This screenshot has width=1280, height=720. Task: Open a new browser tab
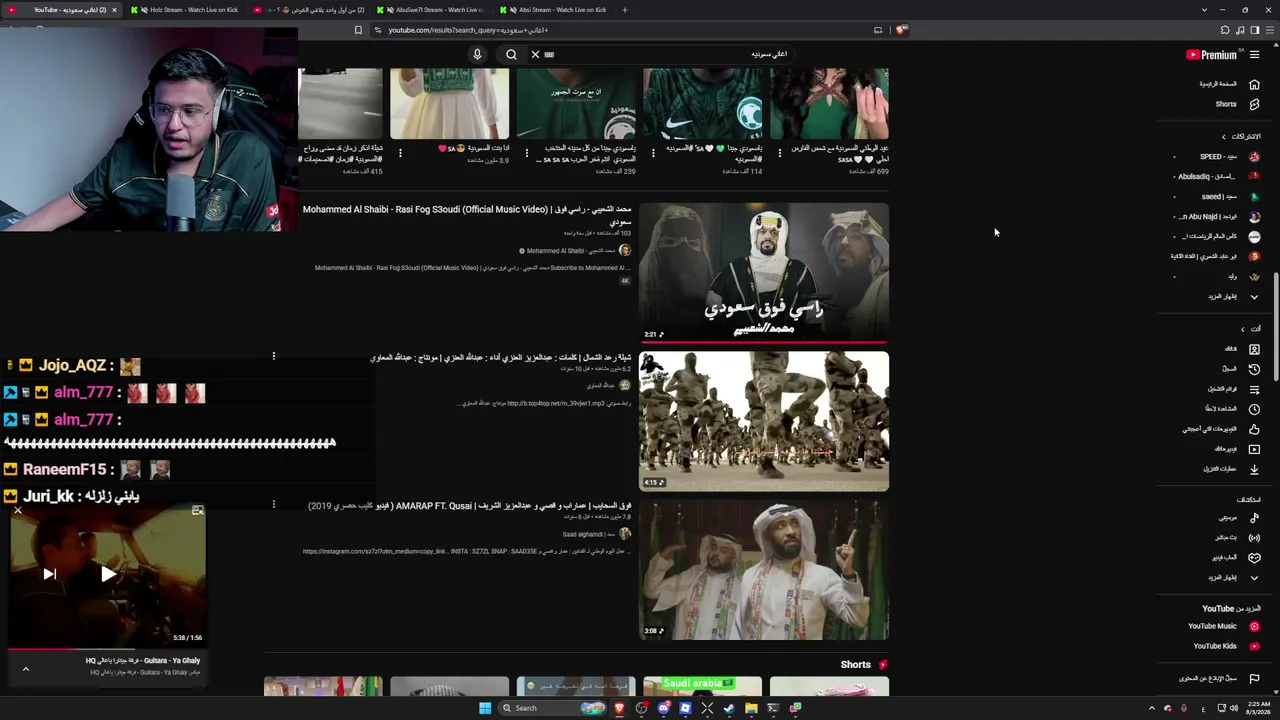tap(625, 10)
